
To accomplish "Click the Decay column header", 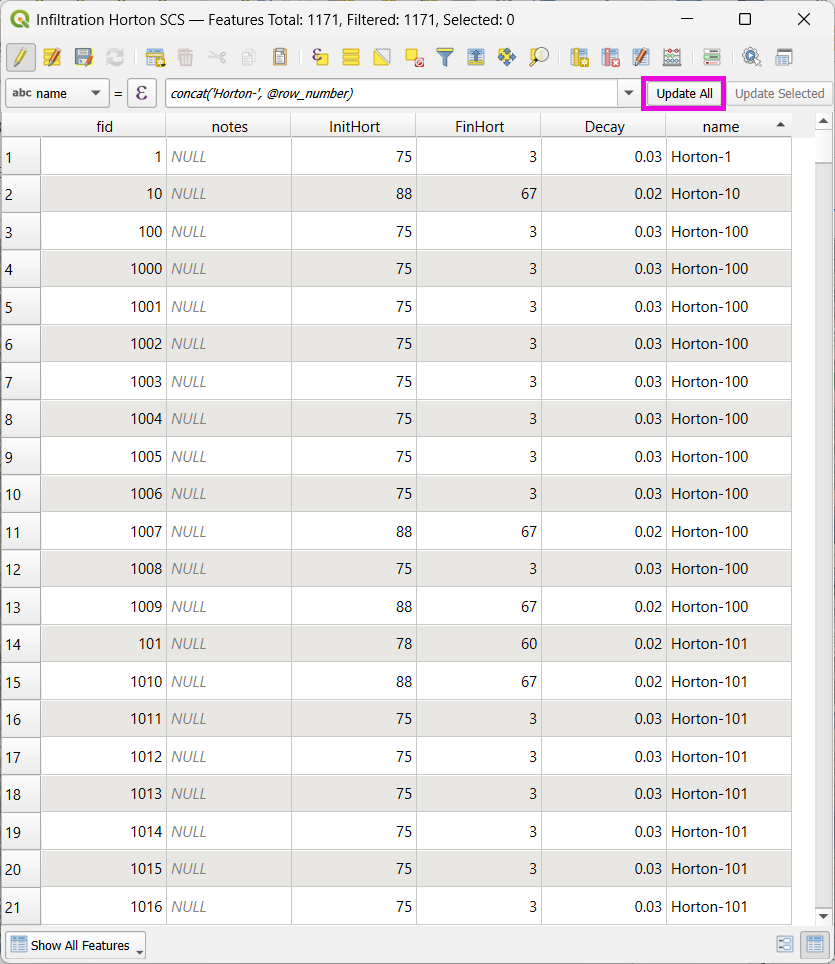I will point(604,126).
